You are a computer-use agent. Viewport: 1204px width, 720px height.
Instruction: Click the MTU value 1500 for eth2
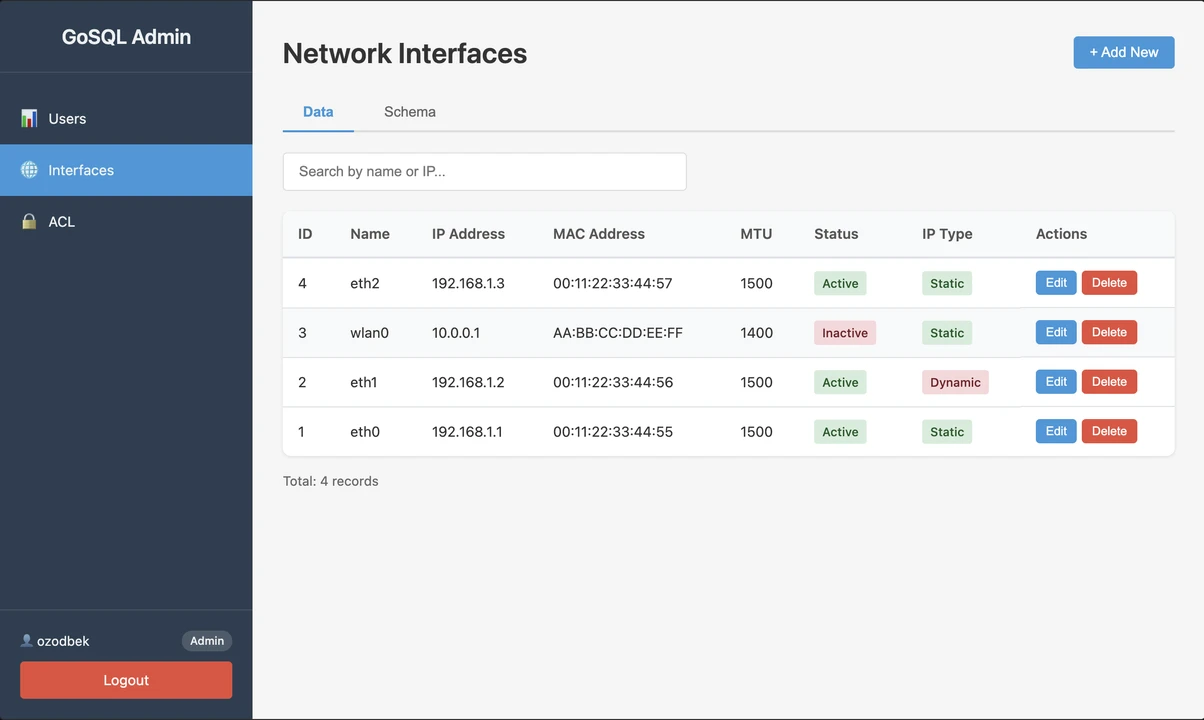[756, 283]
